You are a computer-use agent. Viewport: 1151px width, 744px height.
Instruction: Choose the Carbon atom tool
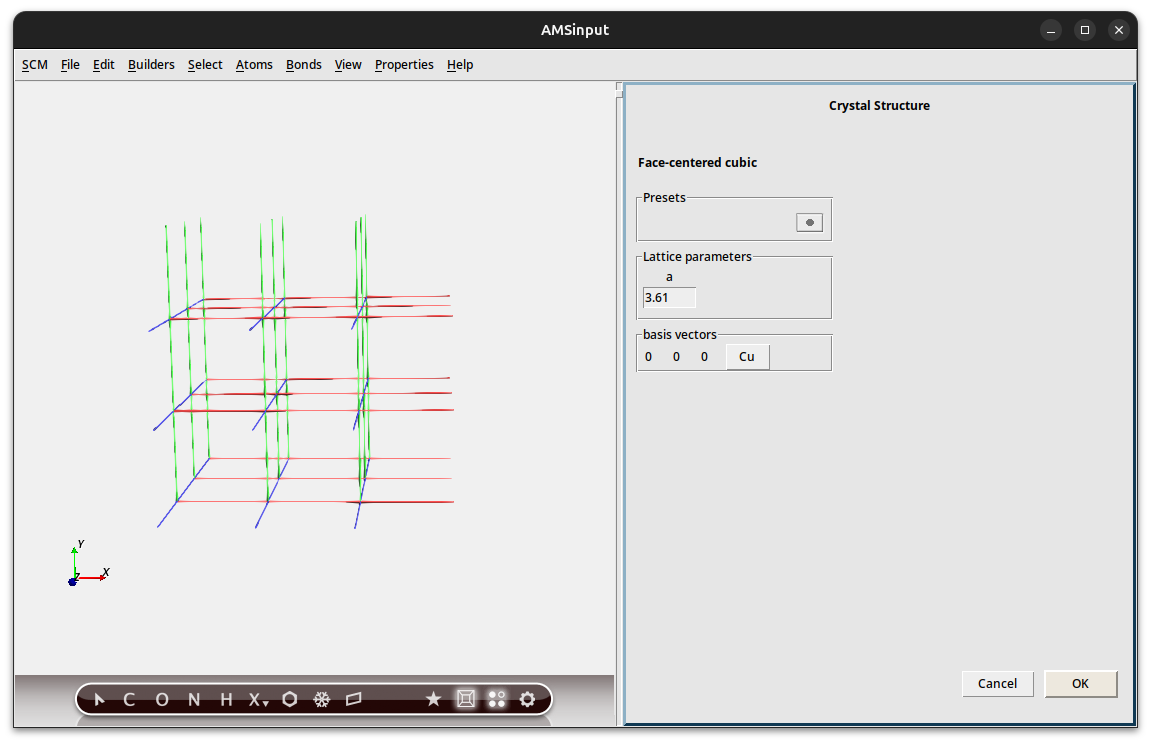(129, 700)
